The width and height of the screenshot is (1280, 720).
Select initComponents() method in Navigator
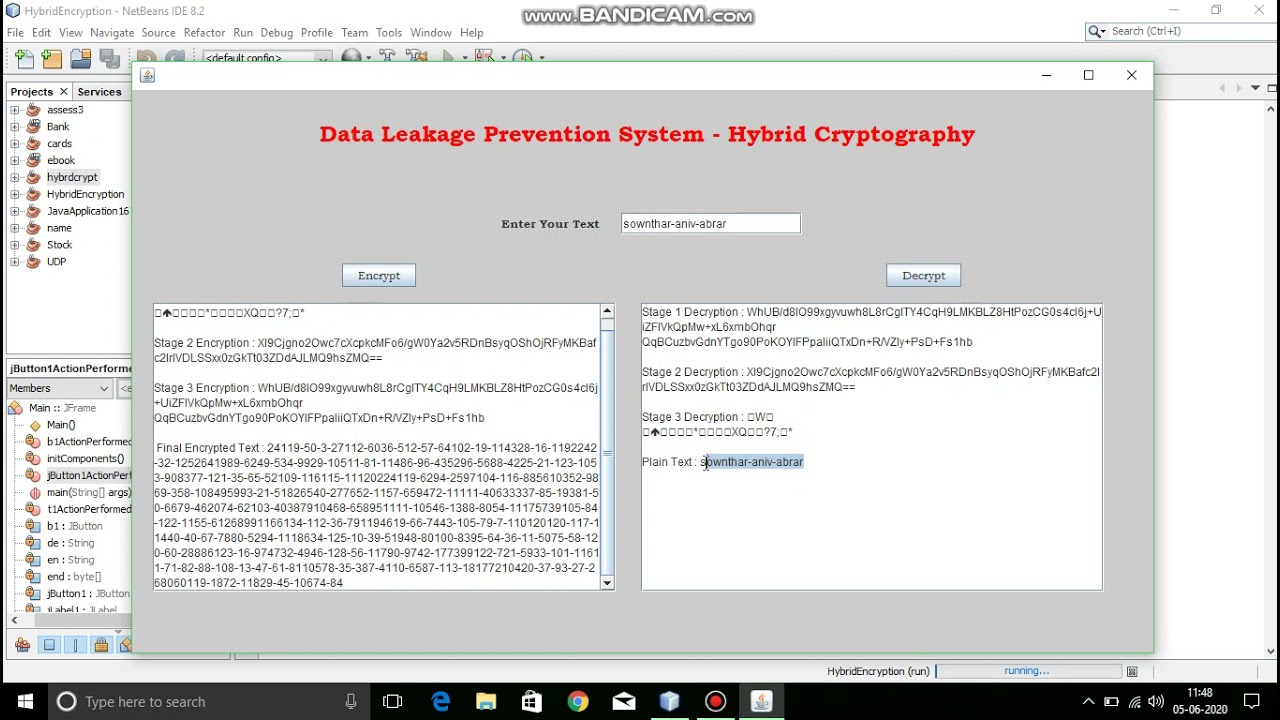[85, 459]
